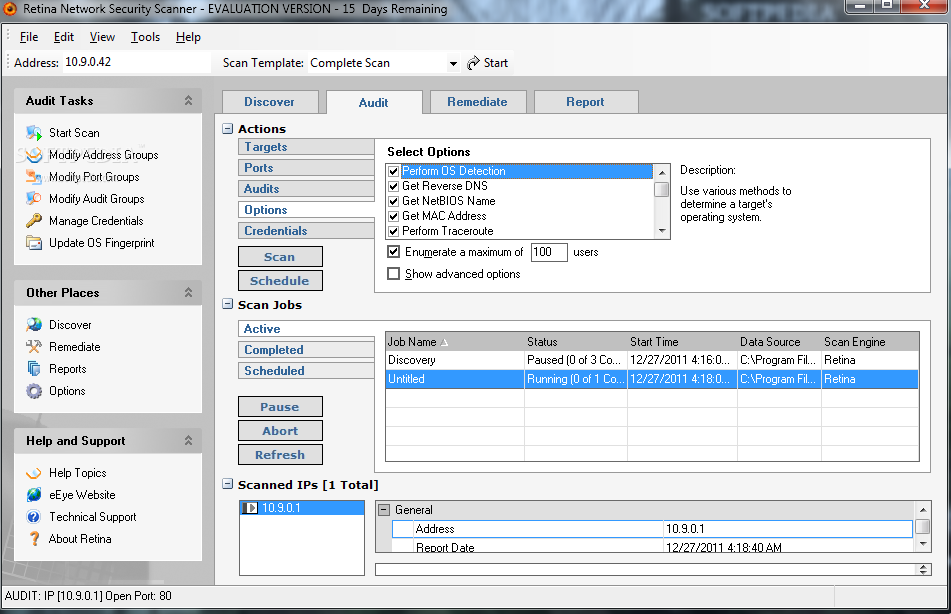Image resolution: width=951 pixels, height=614 pixels.
Task: Click the About Retina question mark icon
Action: tap(34, 539)
